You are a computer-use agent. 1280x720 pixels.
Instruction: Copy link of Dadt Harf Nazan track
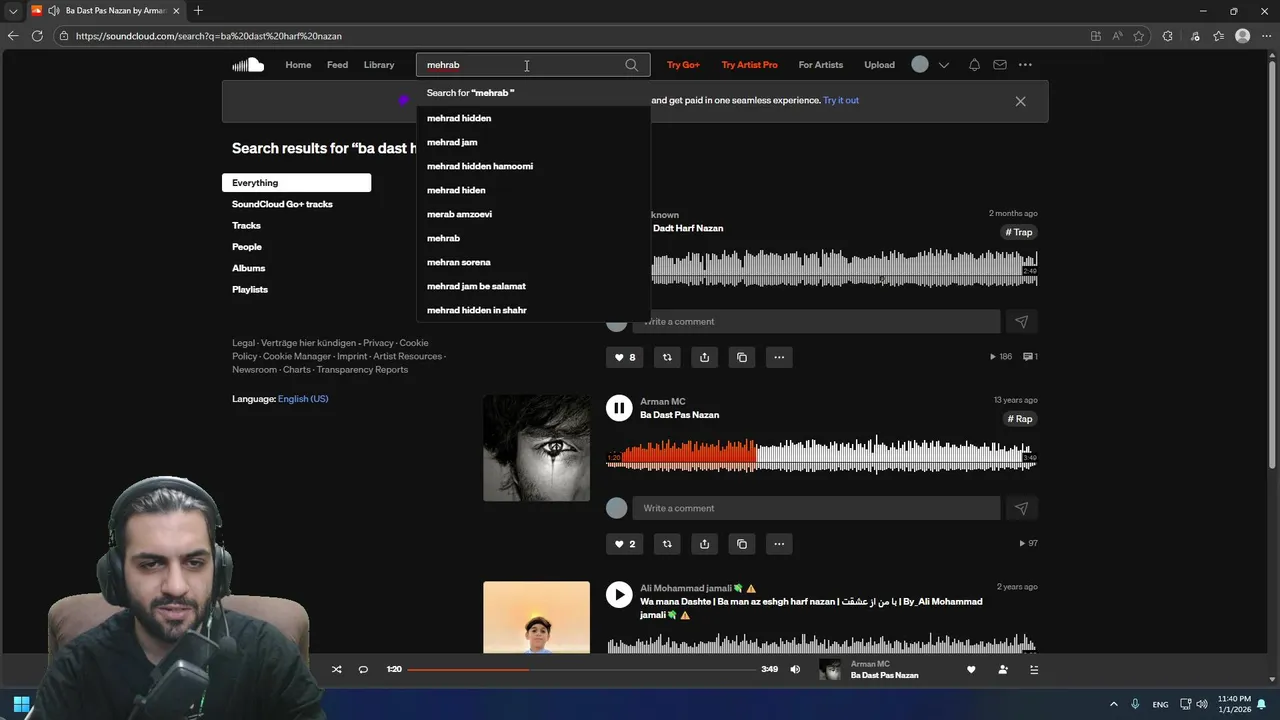741,357
